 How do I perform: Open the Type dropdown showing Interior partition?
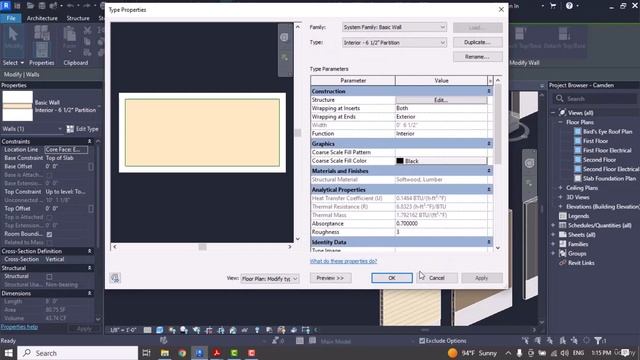pos(394,42)
